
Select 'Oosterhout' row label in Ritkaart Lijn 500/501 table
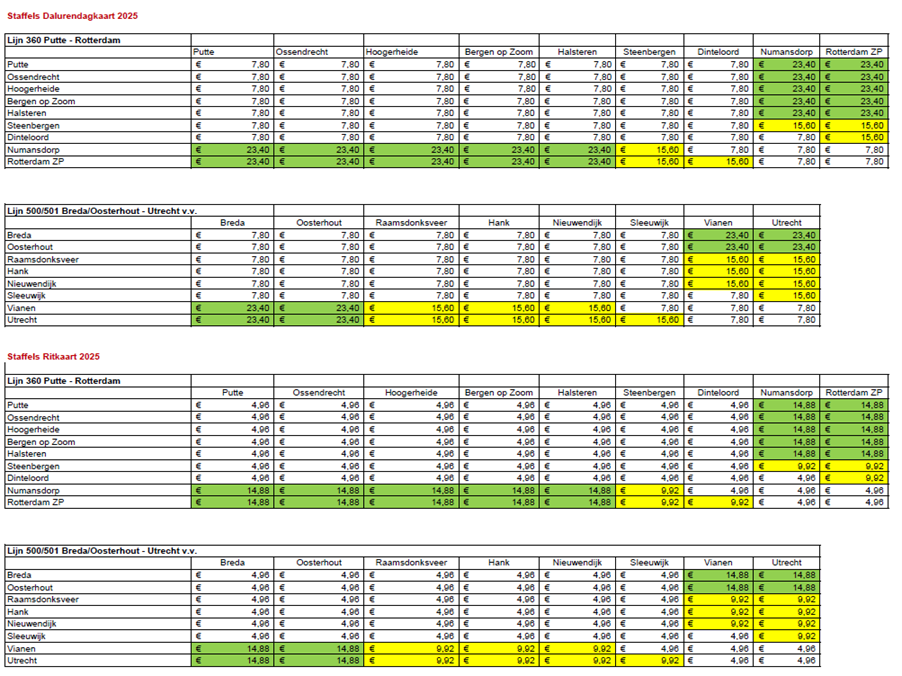(30, 588)
